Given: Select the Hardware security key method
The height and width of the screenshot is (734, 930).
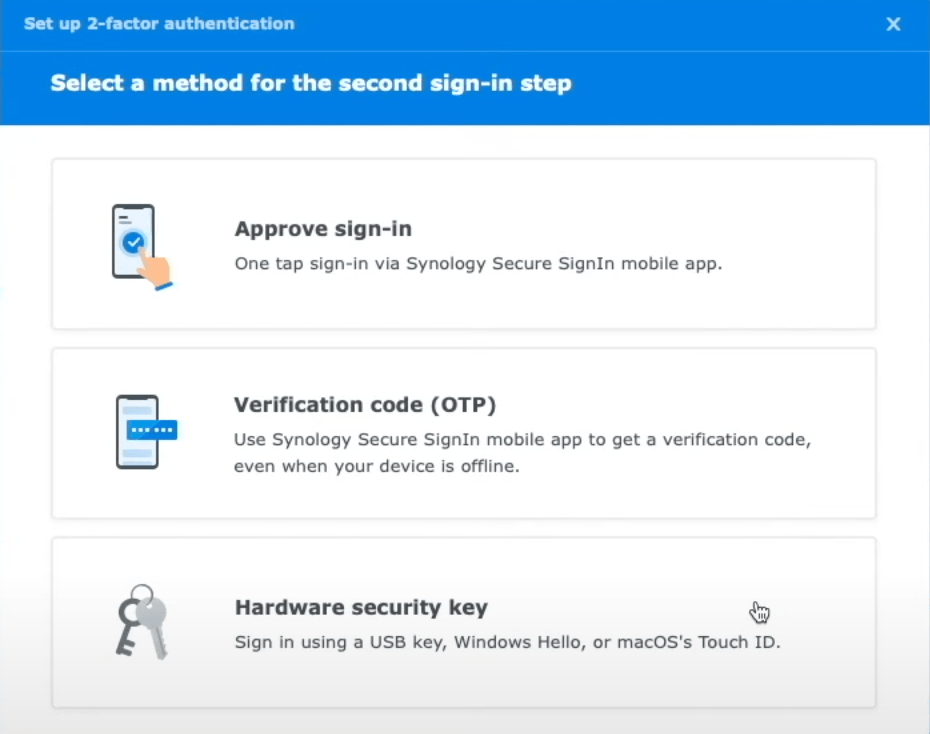Looking at the screenshot, I should [463, 622].
